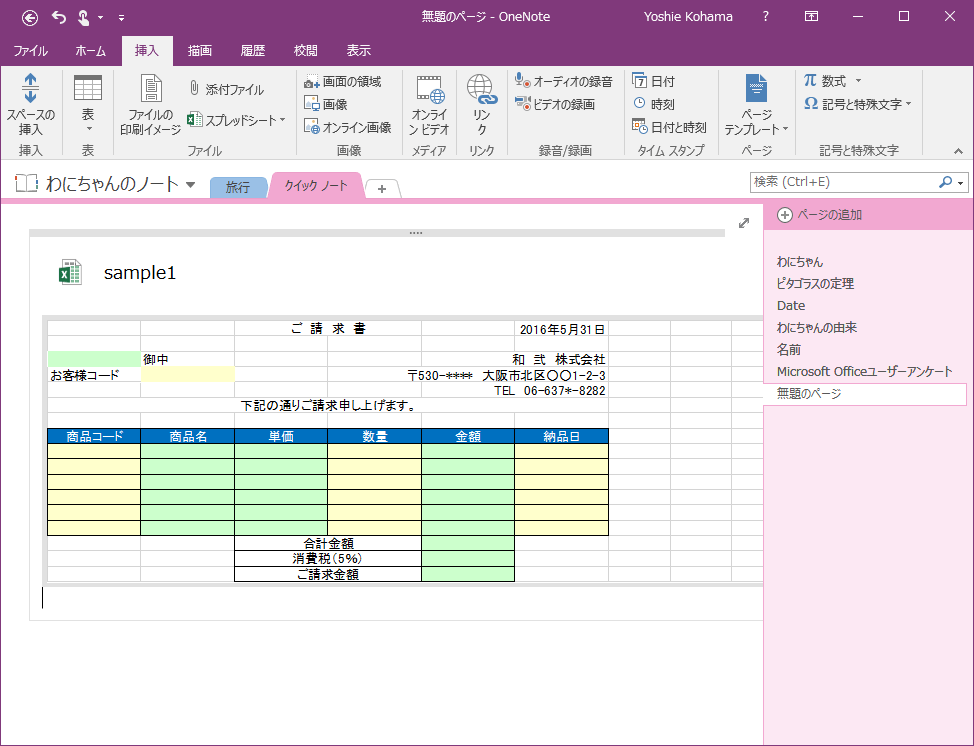Toggle touch/mouse mode icon
This screenshot has height=746, width=974.
click(83, 17)
